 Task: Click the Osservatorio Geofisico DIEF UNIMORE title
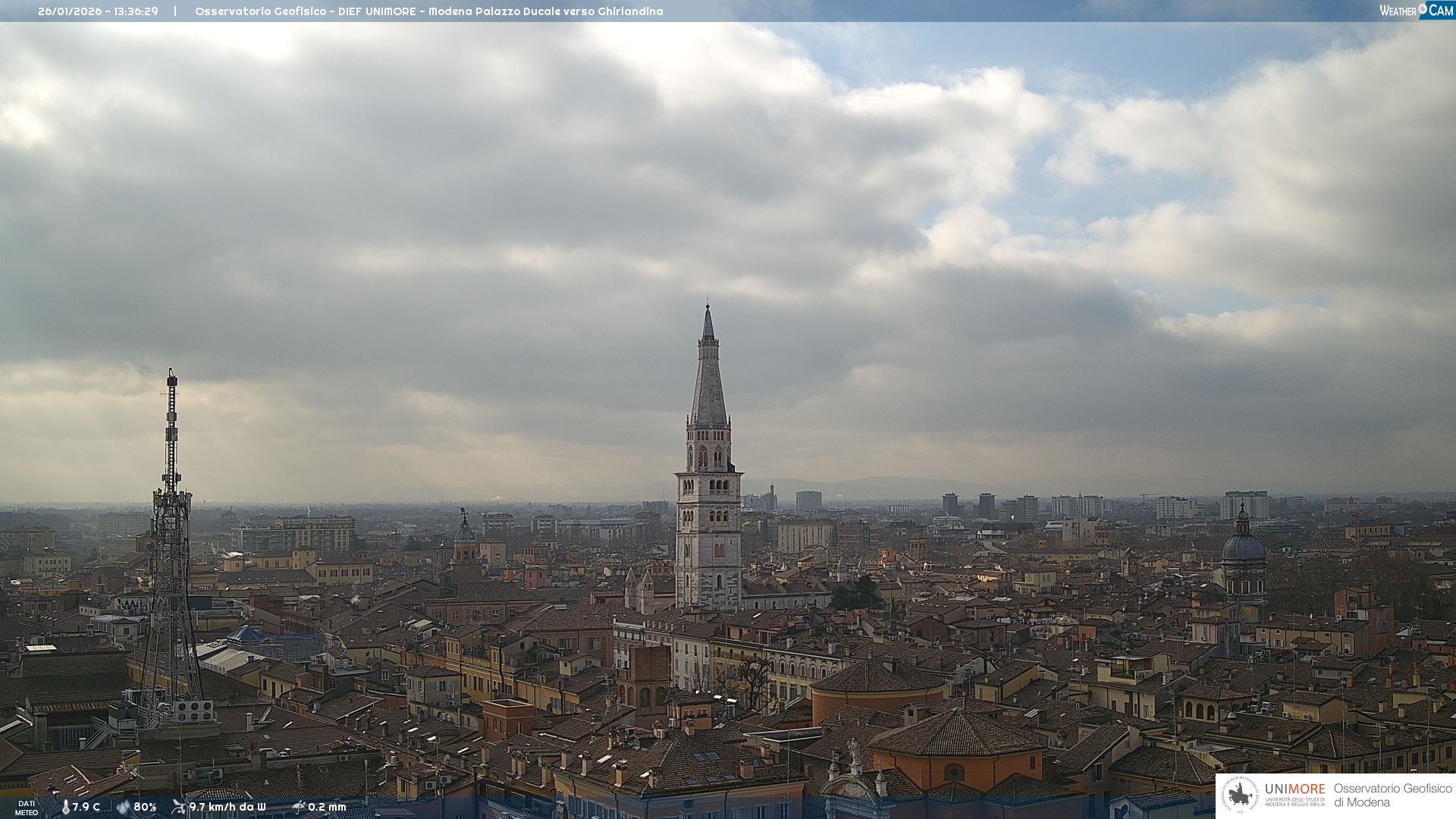point(428,11)
